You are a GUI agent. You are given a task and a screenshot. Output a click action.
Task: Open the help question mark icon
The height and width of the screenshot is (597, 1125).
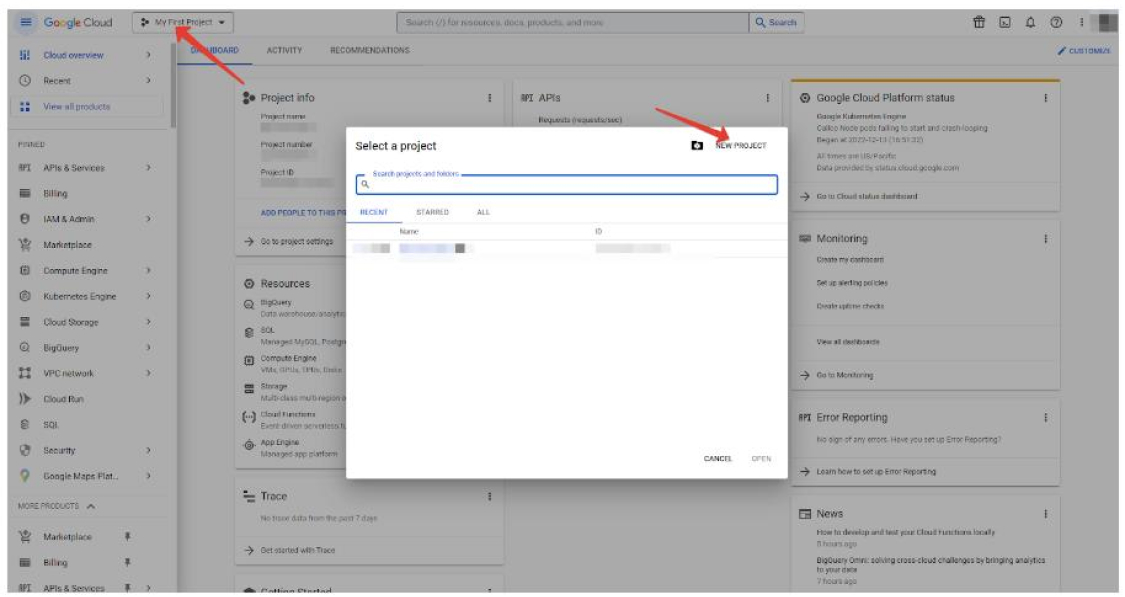point(1056,22)
